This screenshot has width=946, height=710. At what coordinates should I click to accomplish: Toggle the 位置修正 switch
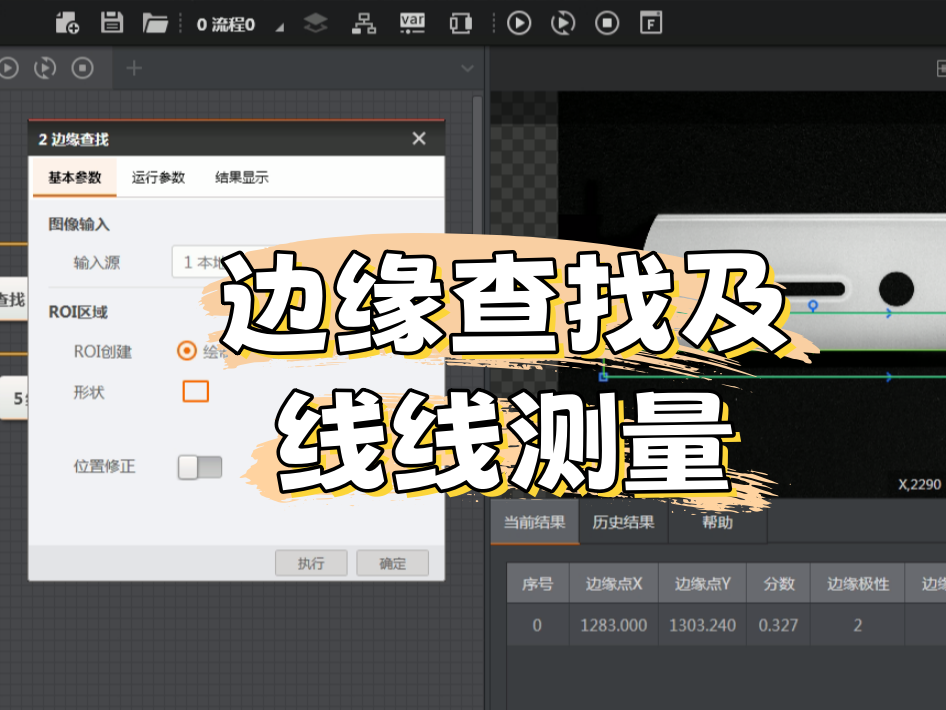pos(199,467)
